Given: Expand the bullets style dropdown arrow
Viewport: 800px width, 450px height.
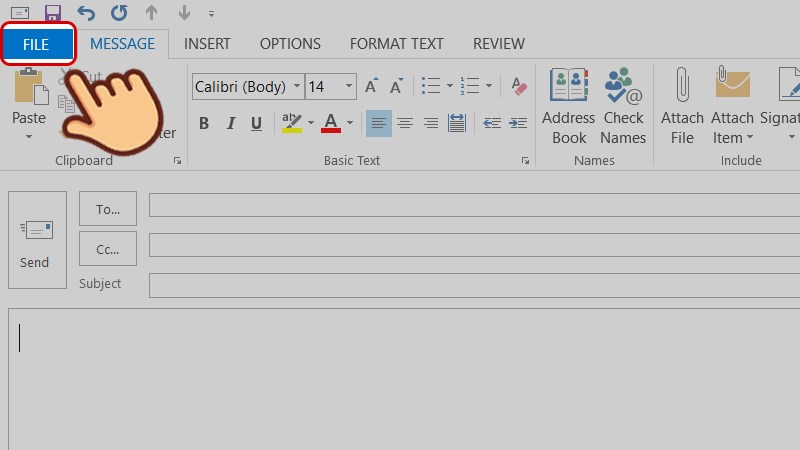Looking at the screenshot, I should pyautogui.click(x=449, y=86).
